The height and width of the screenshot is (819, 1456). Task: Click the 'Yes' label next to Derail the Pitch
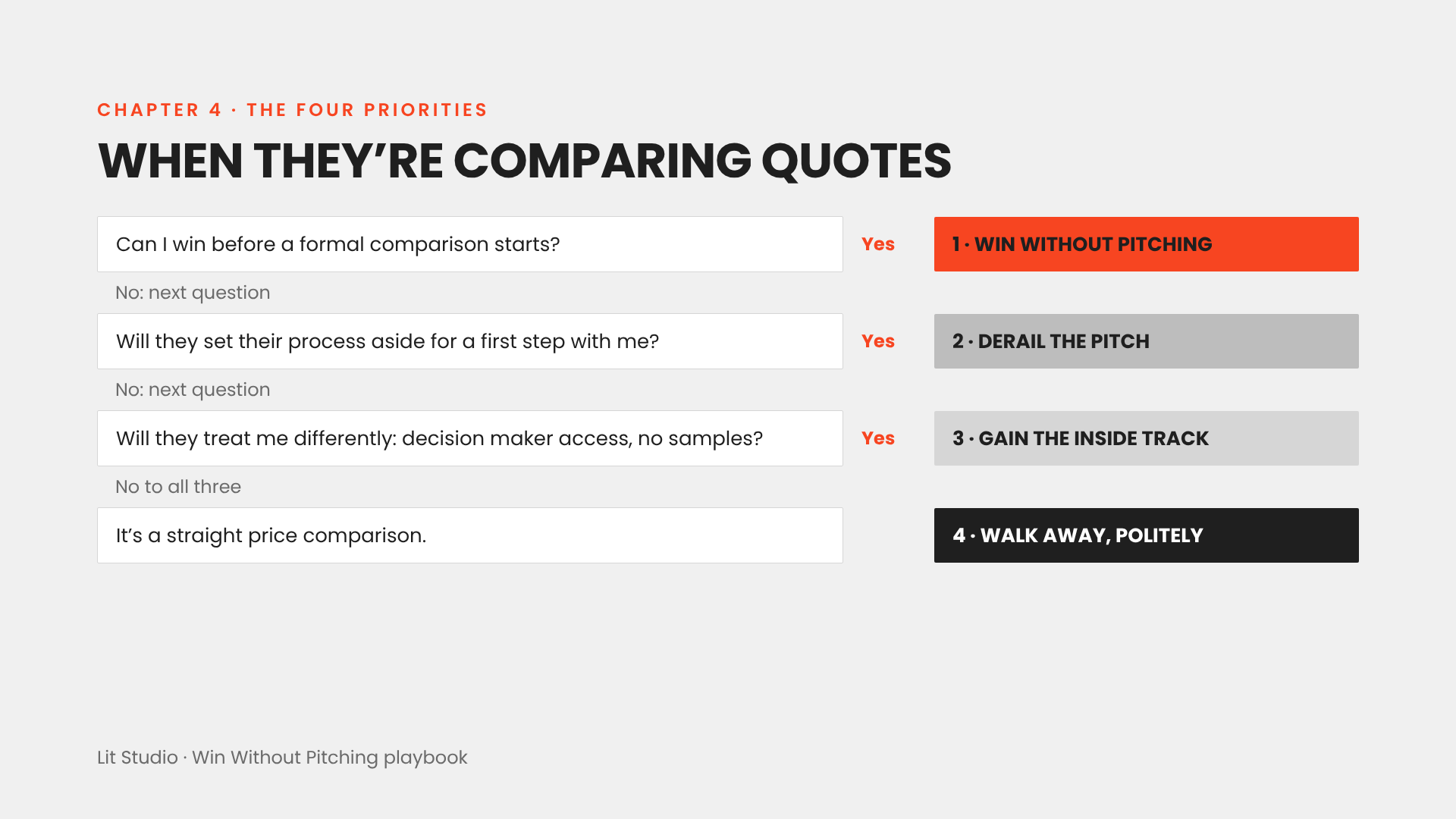878,341
